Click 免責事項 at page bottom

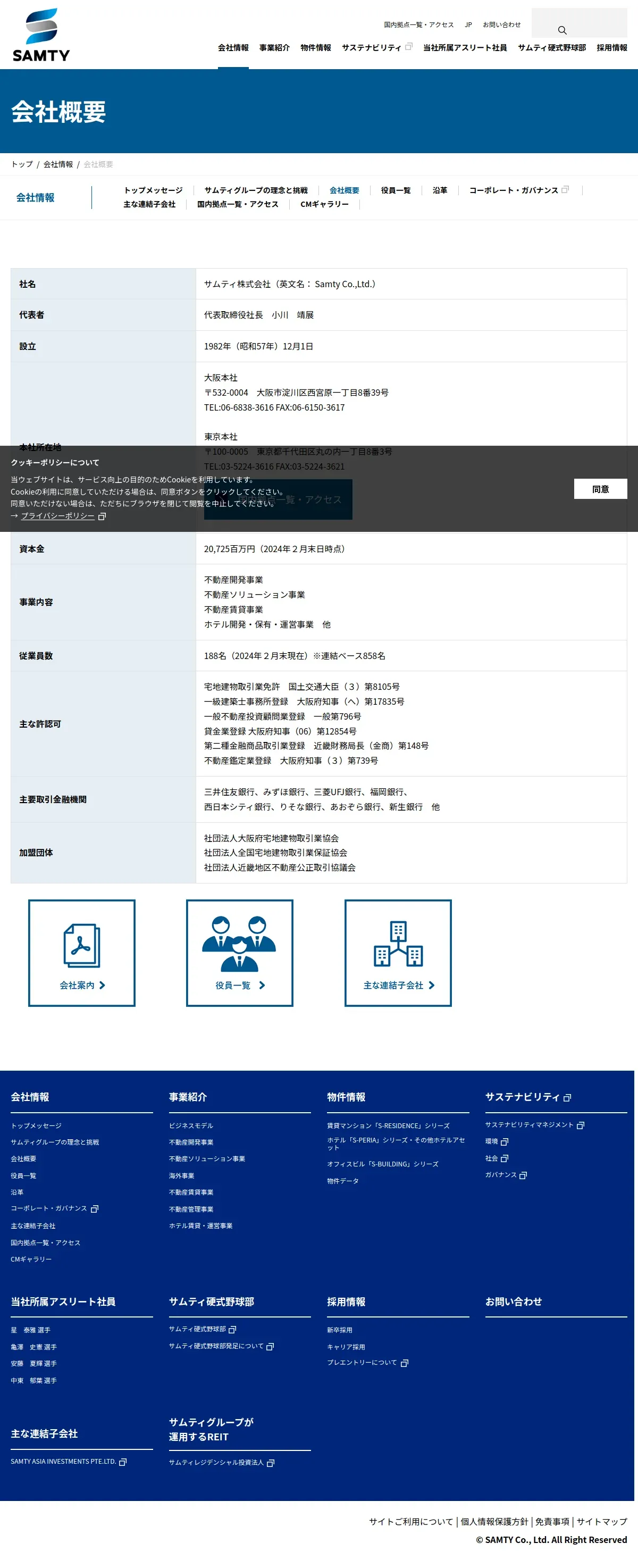552,1522
